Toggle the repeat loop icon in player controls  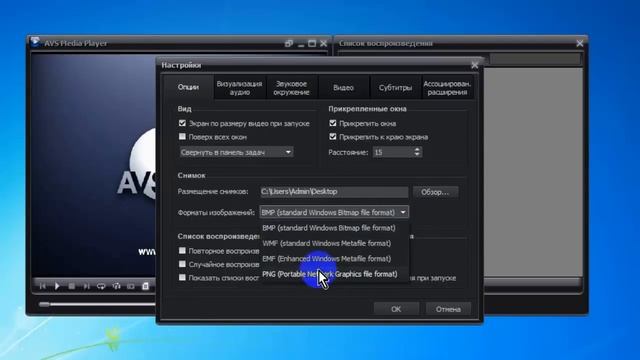[x=101, y=287]
